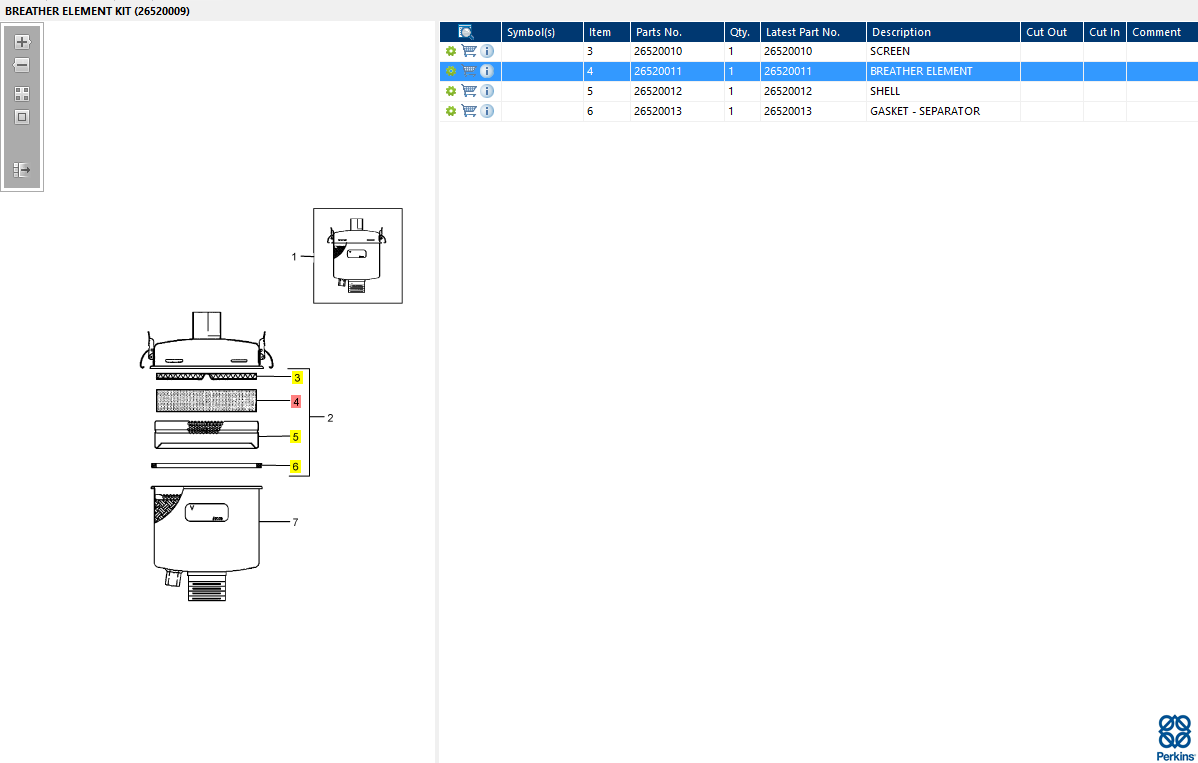Sort by Item column header
The height and width of the screenshot is (763, 1198).
[x=607, y=32]
